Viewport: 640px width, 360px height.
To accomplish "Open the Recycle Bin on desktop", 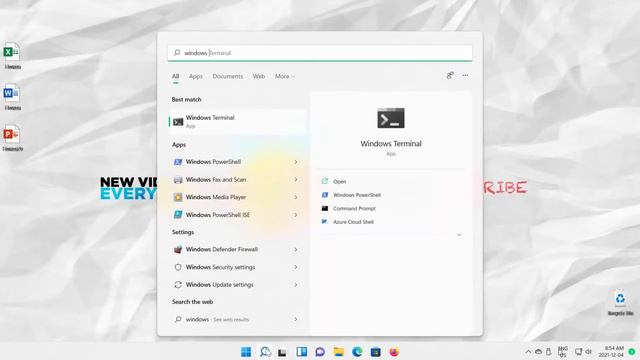I will [x=620, y=303].
